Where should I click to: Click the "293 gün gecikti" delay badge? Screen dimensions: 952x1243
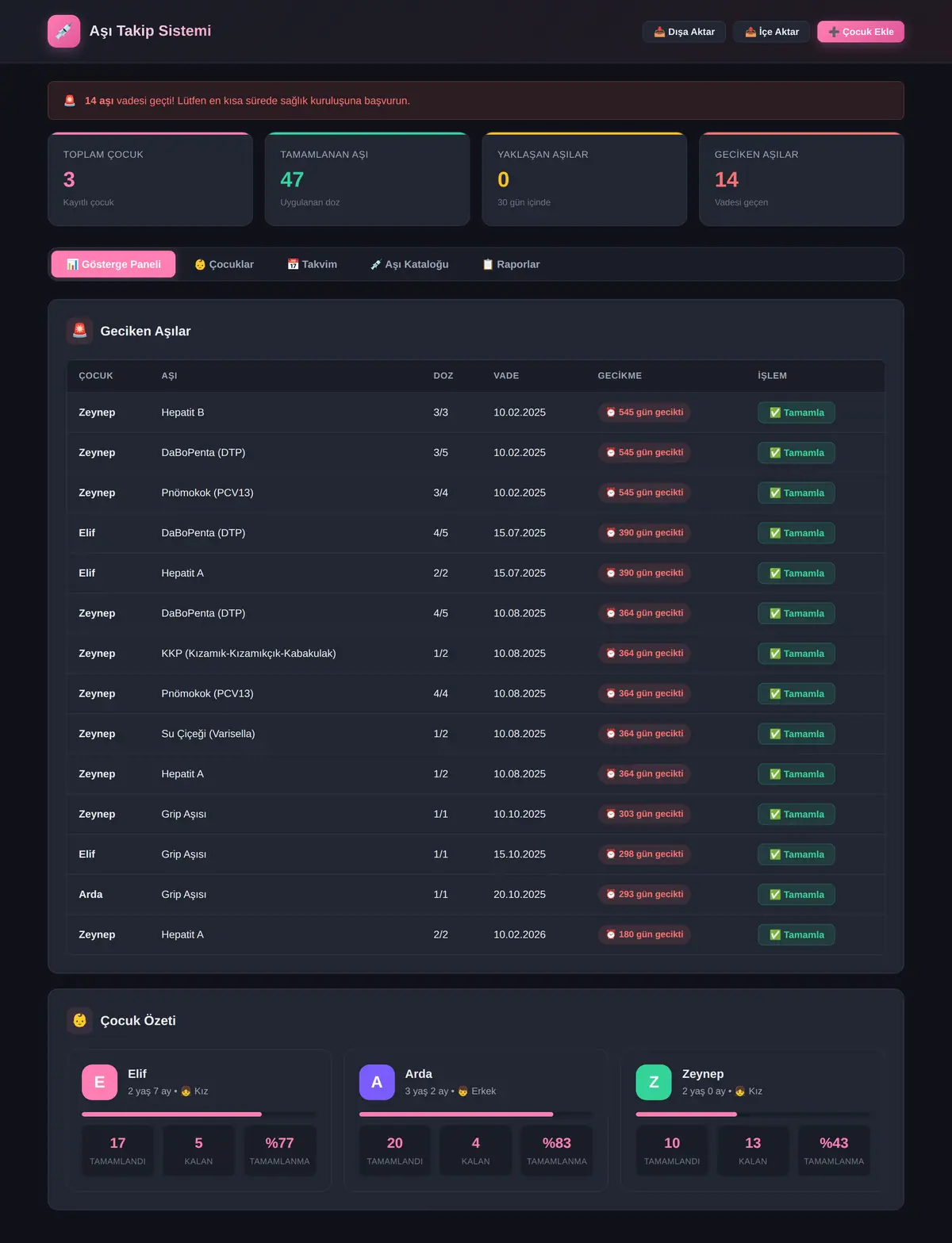pos(644,895)
